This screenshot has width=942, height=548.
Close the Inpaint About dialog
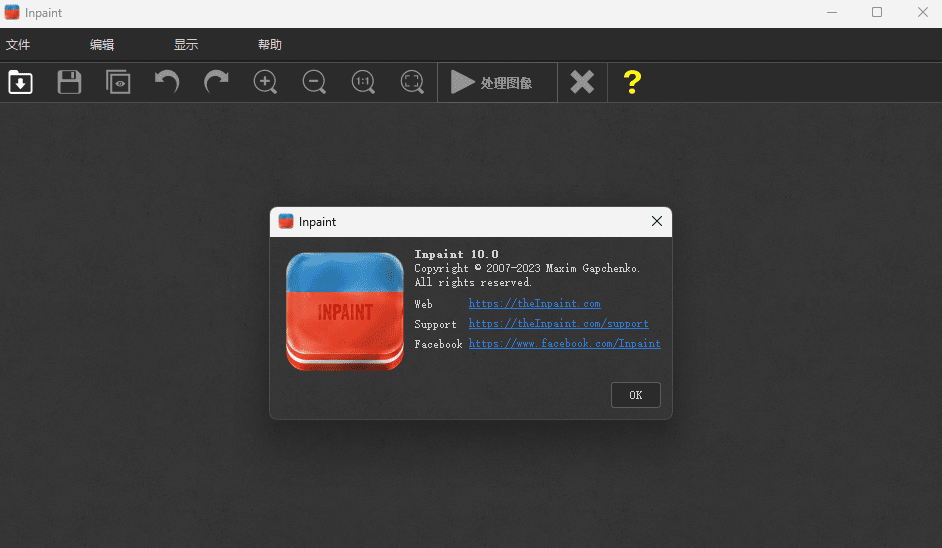[x=656, y=221]
